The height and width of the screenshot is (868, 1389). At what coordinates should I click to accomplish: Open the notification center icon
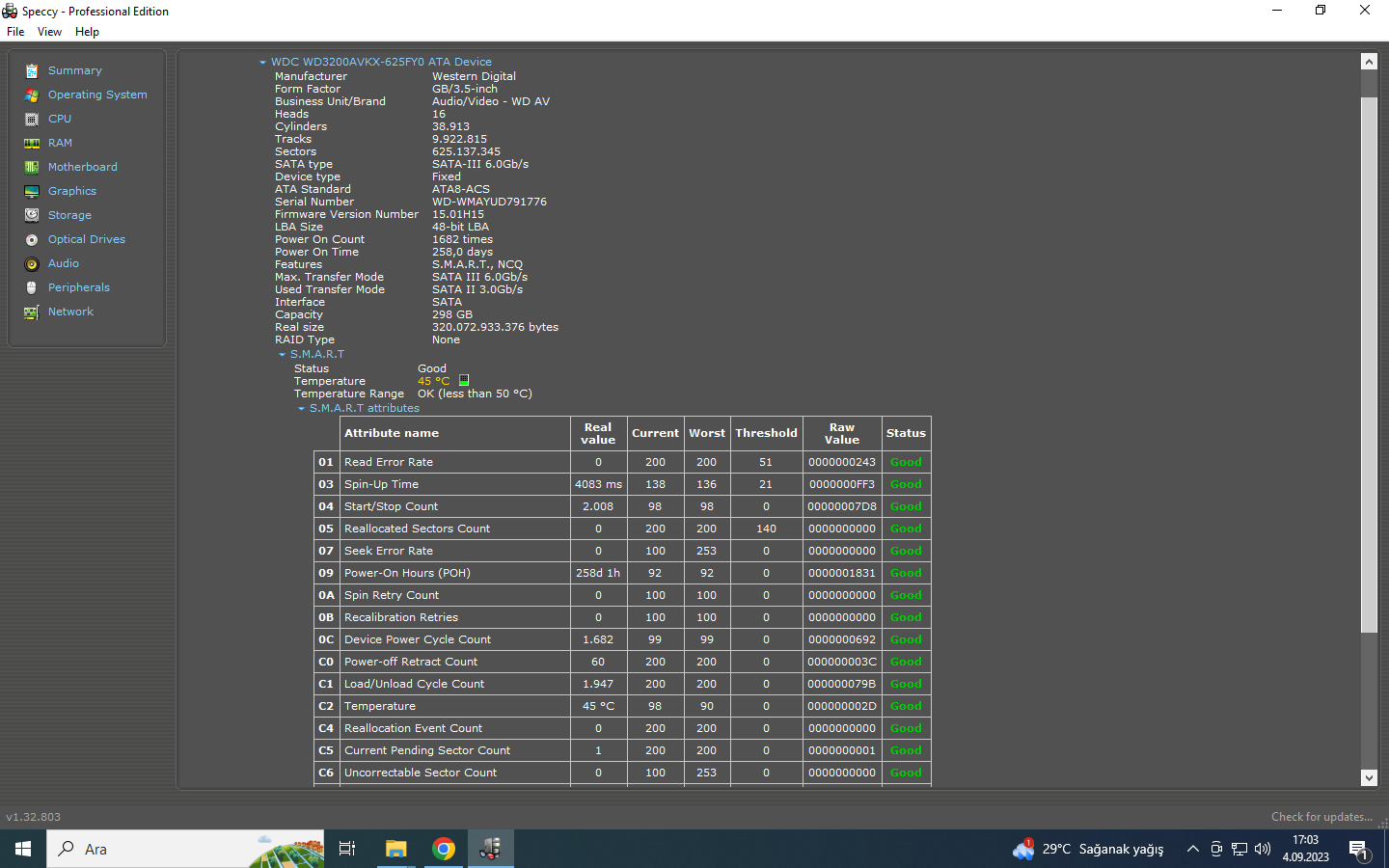tap(1359, 849)
